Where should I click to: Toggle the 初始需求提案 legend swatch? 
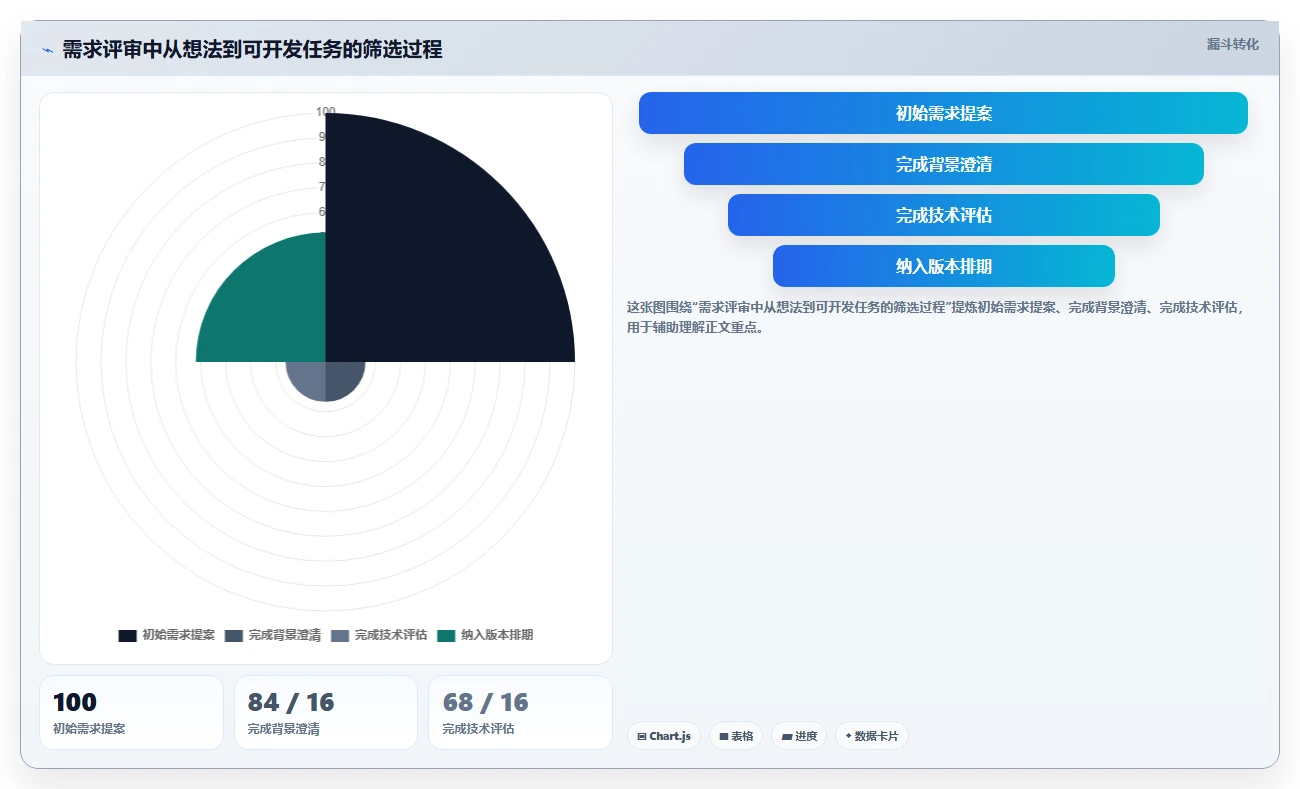pyautogui.click(x=127, y=636)
